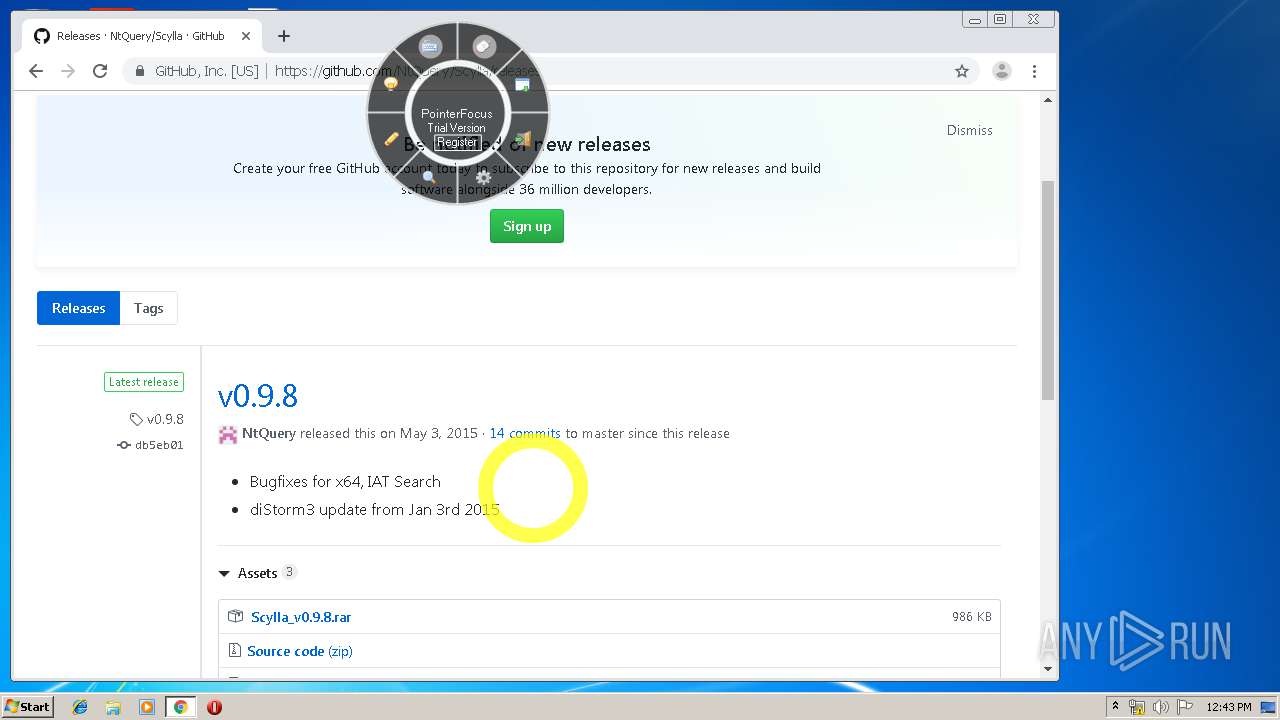
Task: Click Register in the PointerFocus wheel
Action: pyautogui.click(x=457, y=142)
